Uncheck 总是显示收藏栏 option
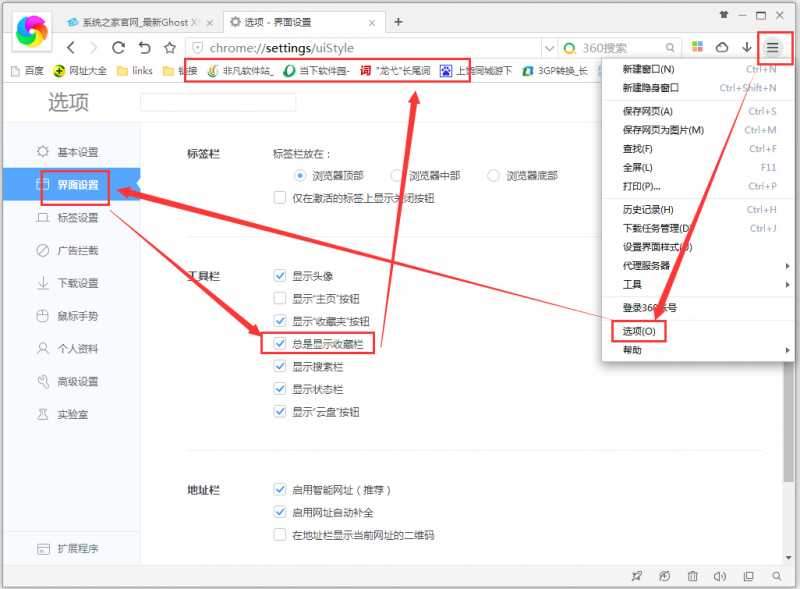The width and height of the screenshot is (800, 589). 280,343
